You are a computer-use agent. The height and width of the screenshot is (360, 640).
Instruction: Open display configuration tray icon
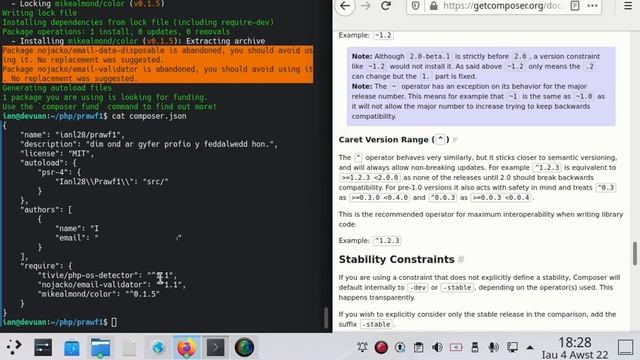(x=512, y=347)
